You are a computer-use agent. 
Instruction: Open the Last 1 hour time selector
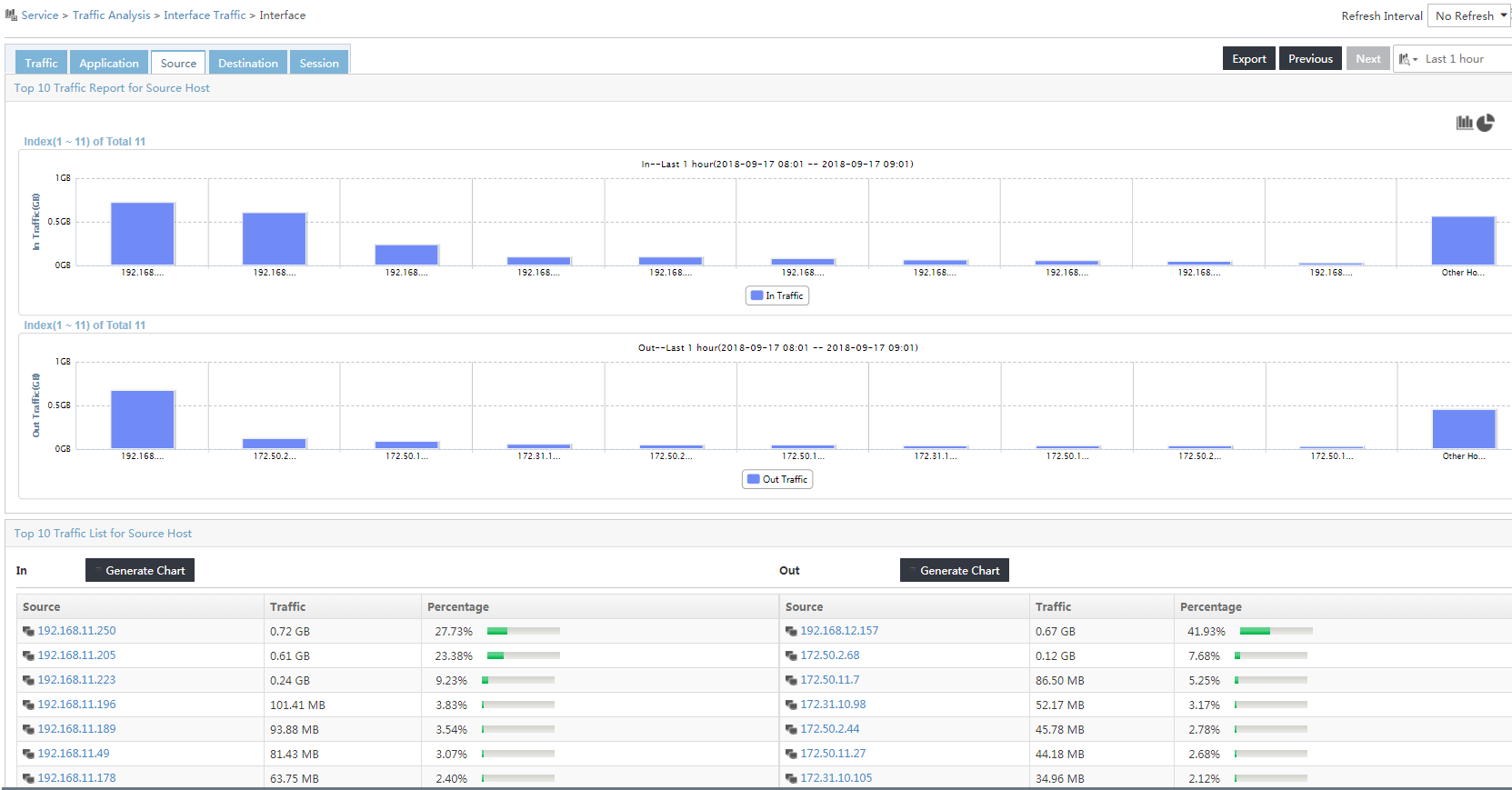1453,59
